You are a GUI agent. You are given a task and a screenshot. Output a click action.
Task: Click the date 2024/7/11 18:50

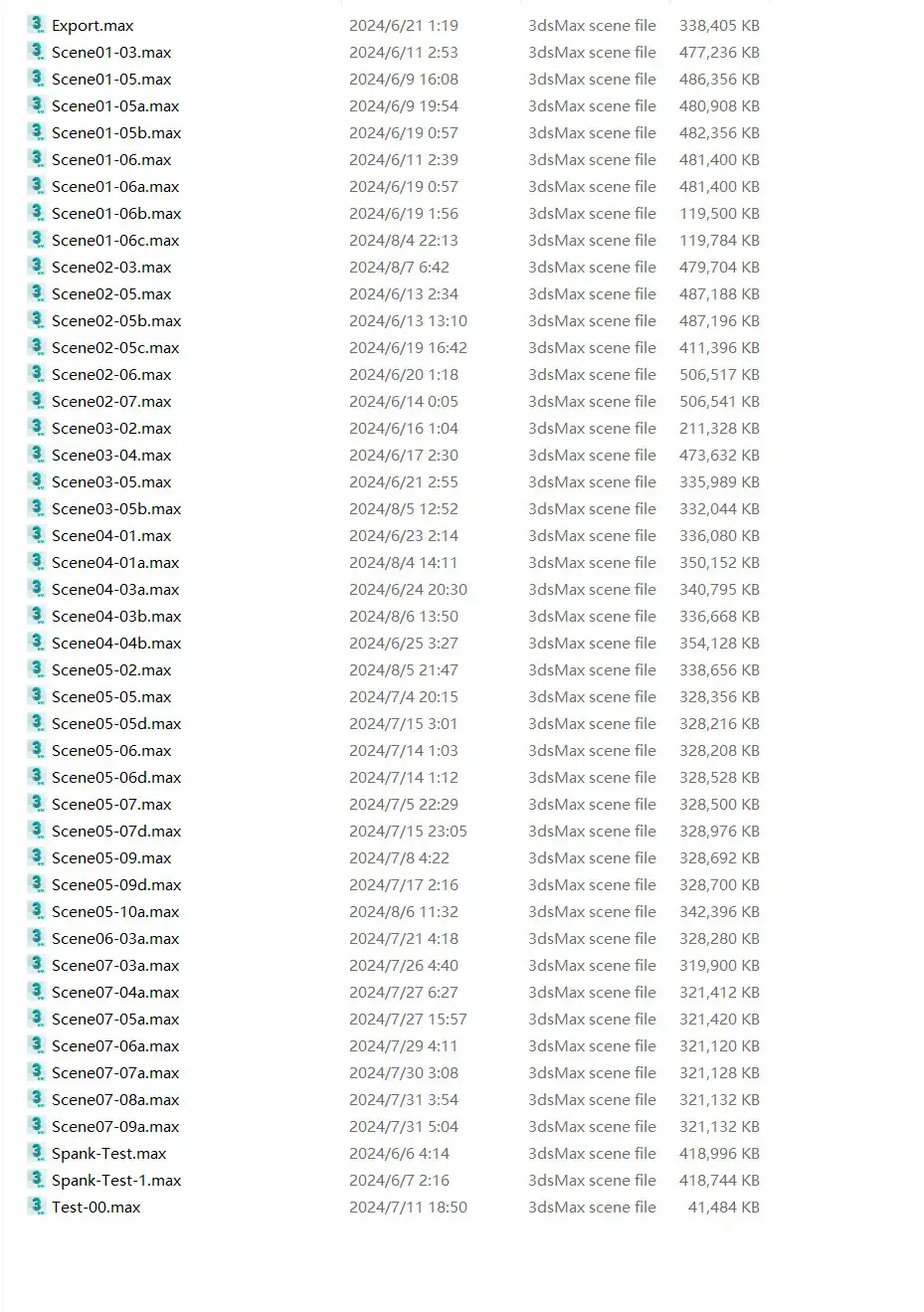pyautogui.click(x=408, y=1207)
